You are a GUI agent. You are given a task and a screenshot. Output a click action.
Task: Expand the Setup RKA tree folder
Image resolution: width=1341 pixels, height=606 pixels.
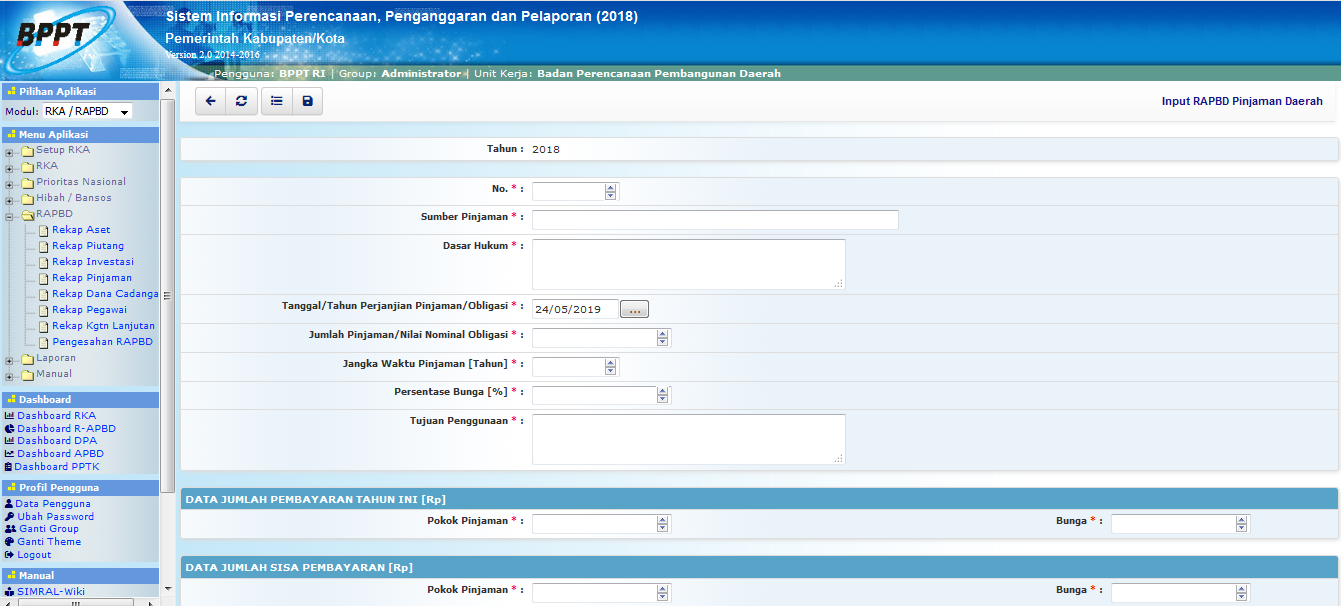9,151
